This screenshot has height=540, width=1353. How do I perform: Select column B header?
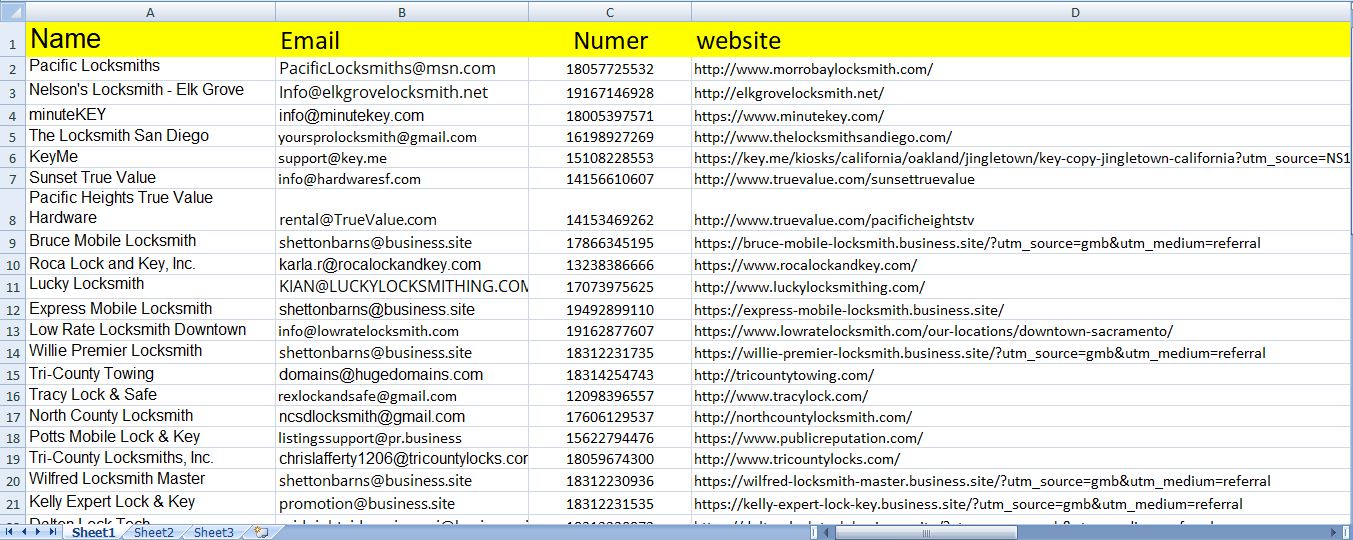[402, 12]
